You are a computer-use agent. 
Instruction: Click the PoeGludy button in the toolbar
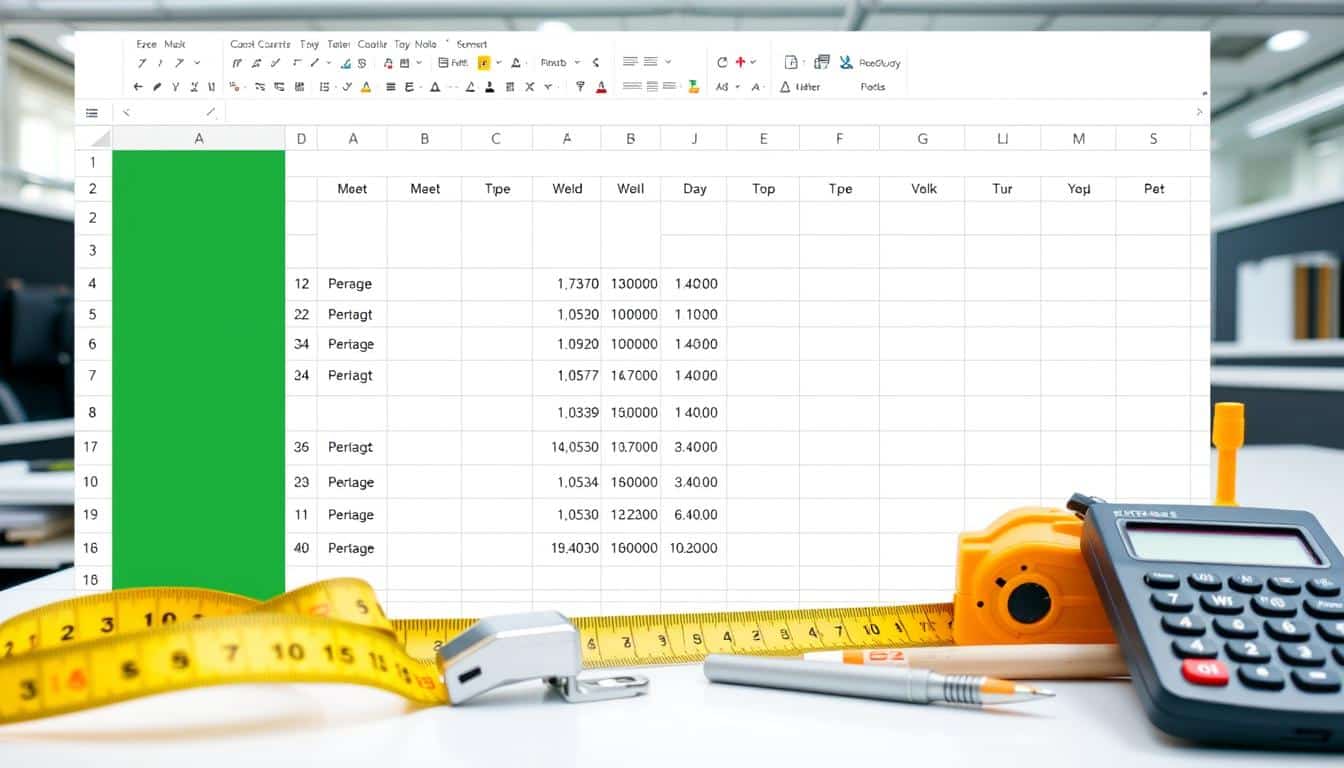click(880, 62)
